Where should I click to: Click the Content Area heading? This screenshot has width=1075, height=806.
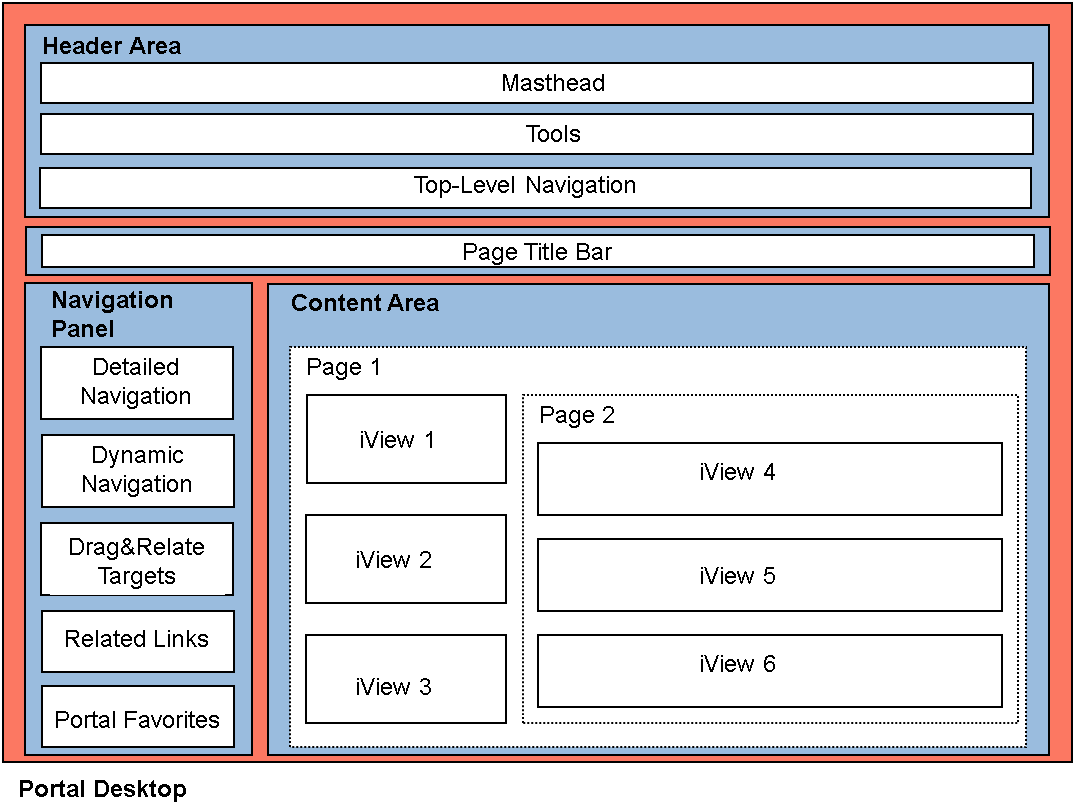[x=365, y=304]
